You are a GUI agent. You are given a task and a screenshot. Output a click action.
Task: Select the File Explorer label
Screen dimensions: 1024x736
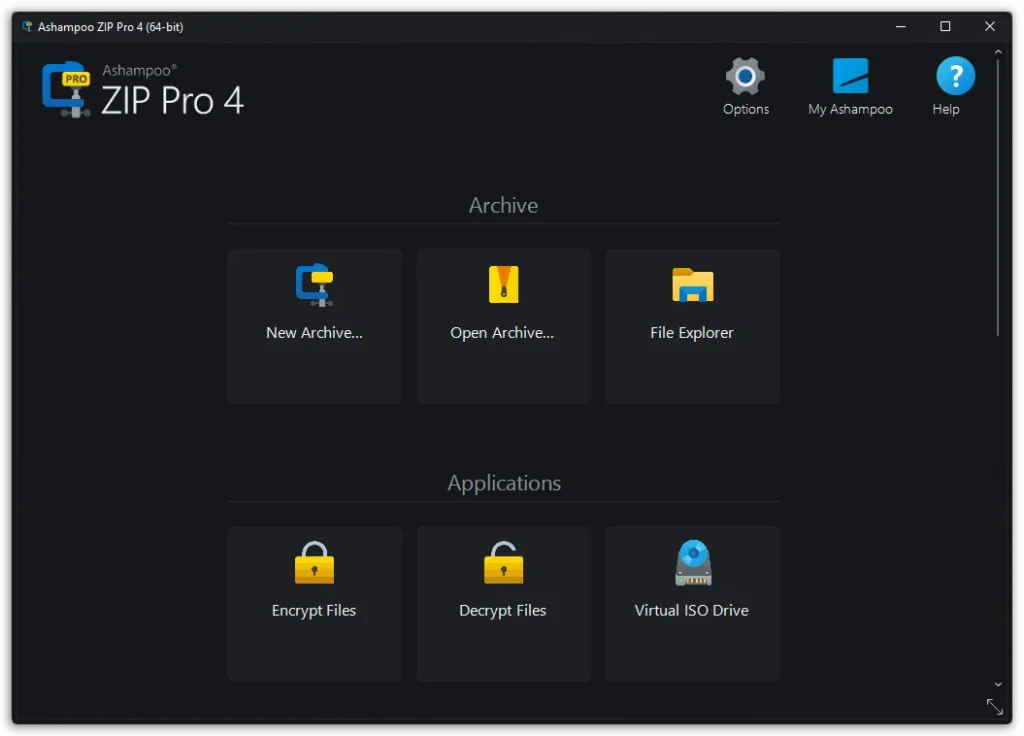coord(692,333)
